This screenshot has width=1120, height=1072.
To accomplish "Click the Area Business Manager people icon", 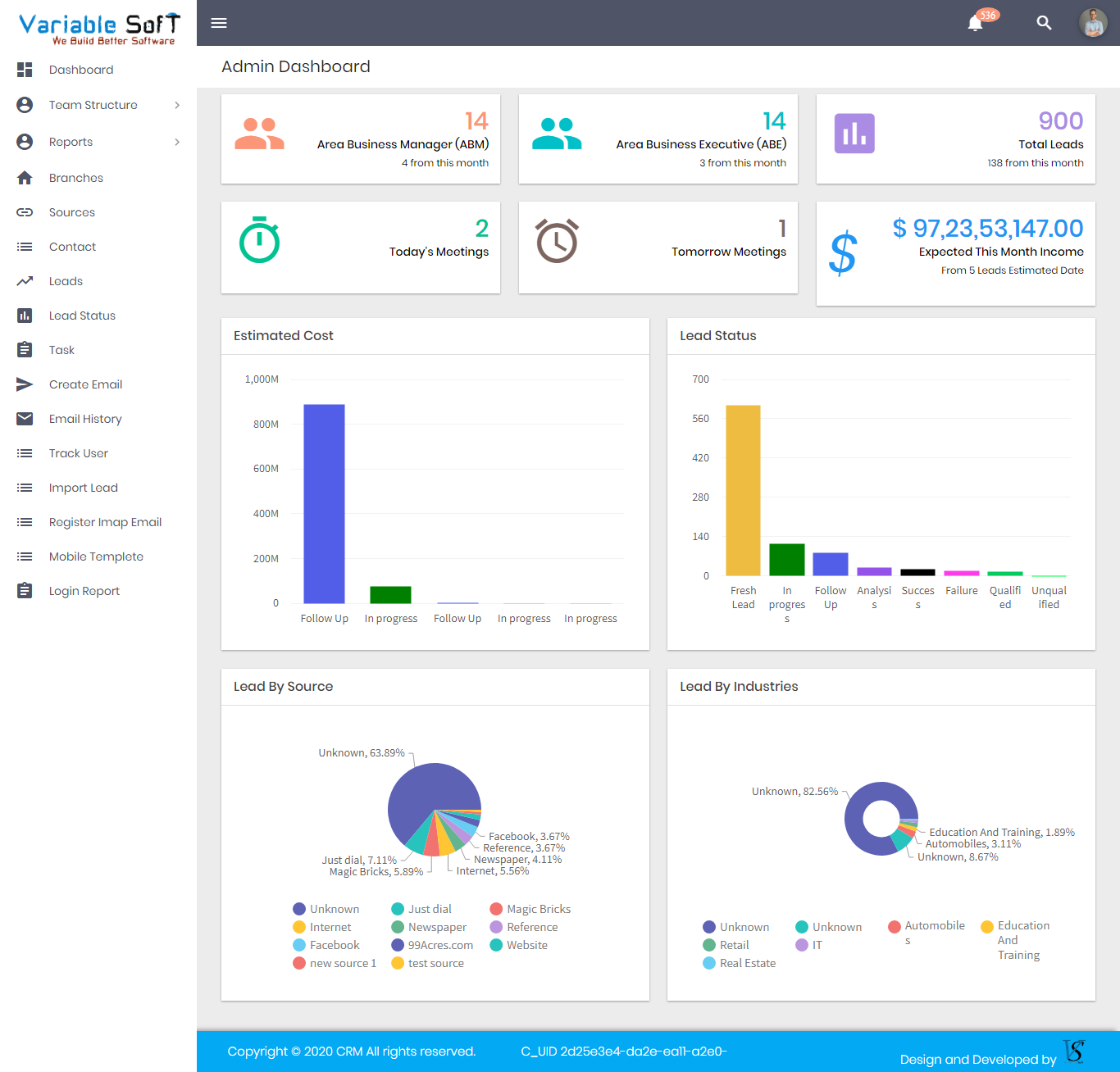I will click(259, 134).
